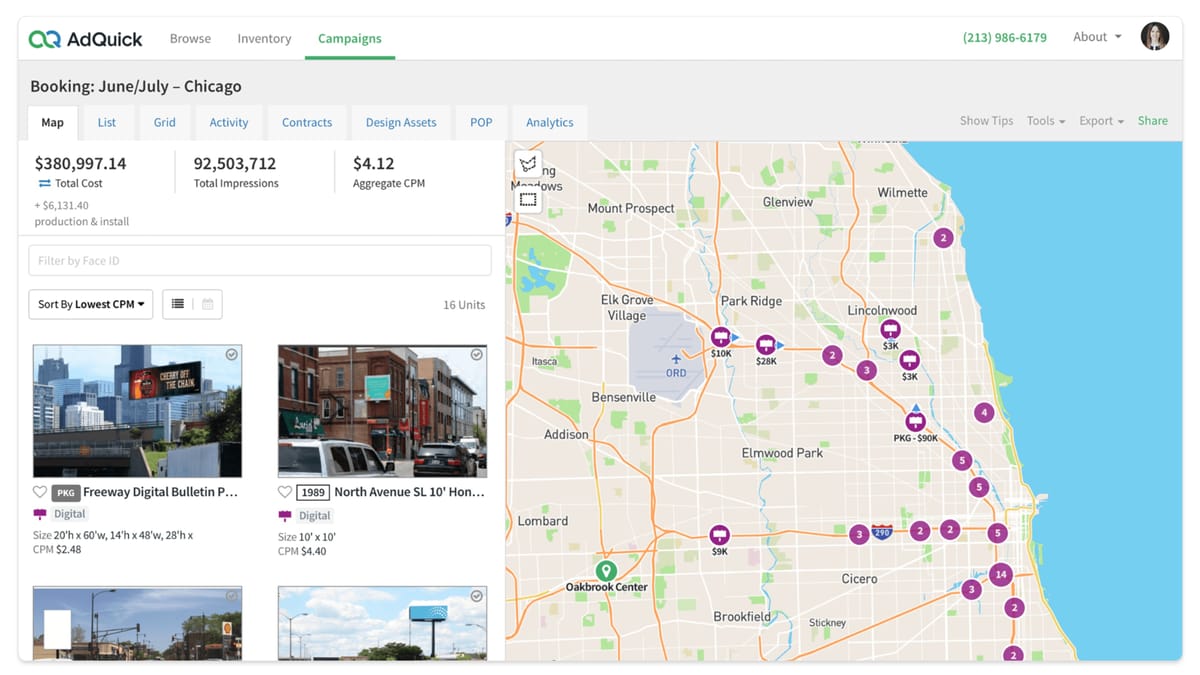Viewport: 1200px width, 675px height.
Task: Click the 1989 face ID badge
Action: click(x=313, y=493)
